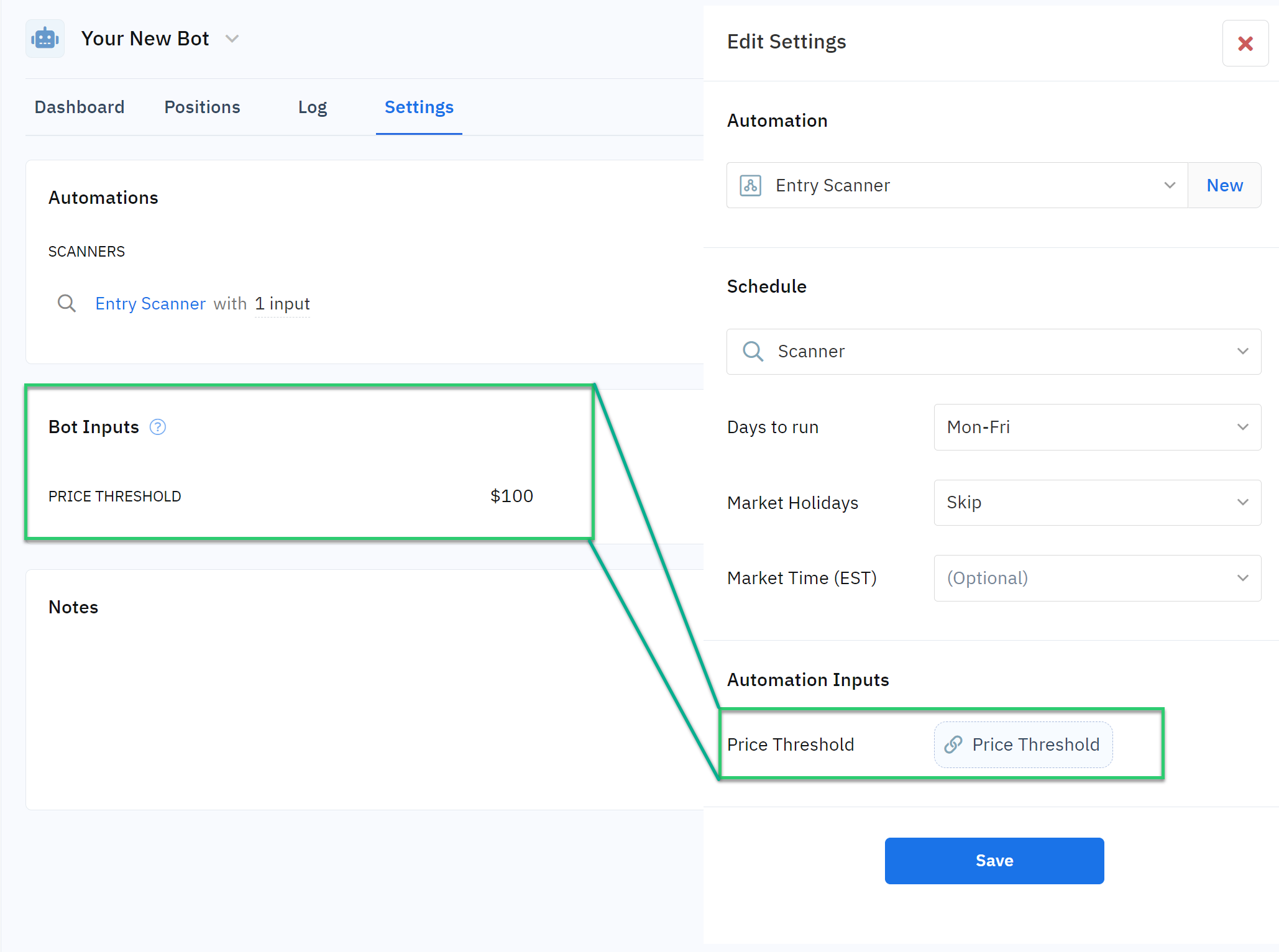Open Market Time (EST) optional dropdown

coord(1097,578)
